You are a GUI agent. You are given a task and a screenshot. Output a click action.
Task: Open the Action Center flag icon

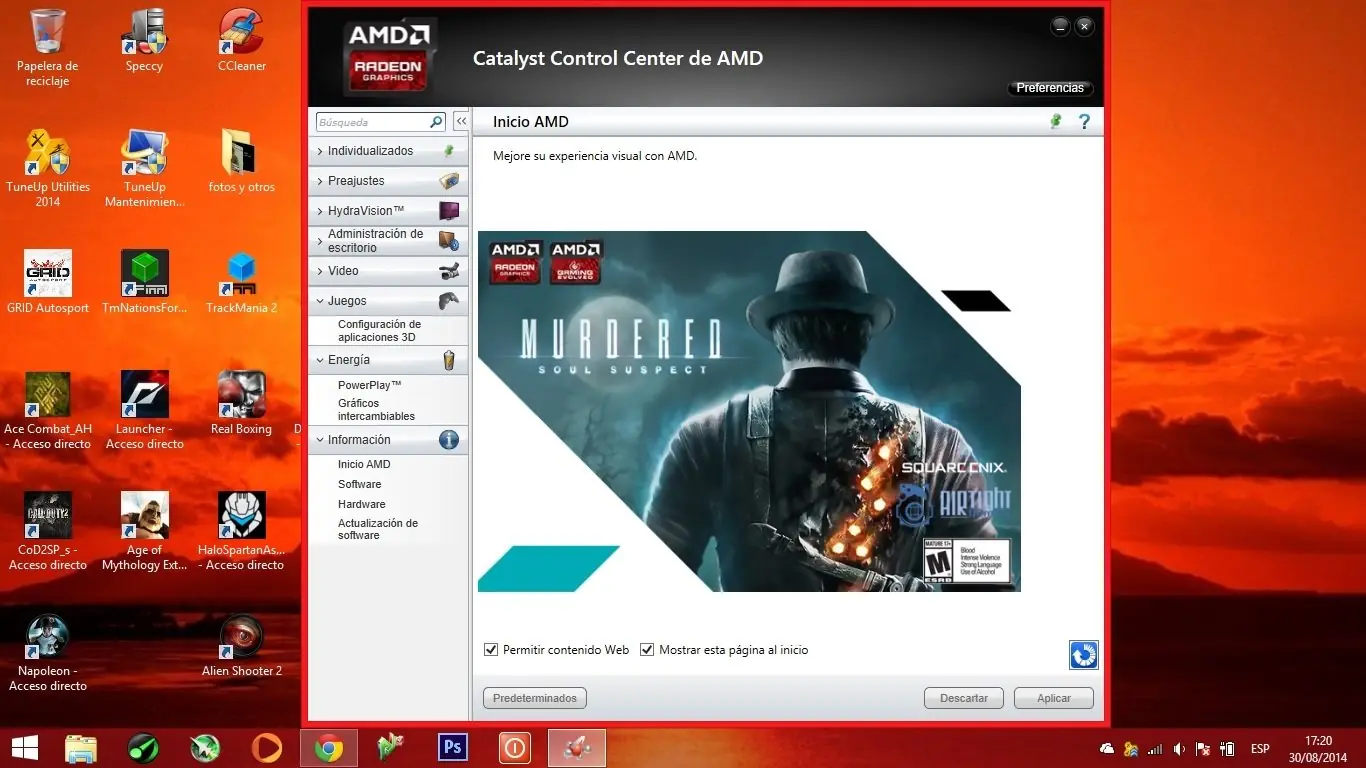pos(1204,748)
